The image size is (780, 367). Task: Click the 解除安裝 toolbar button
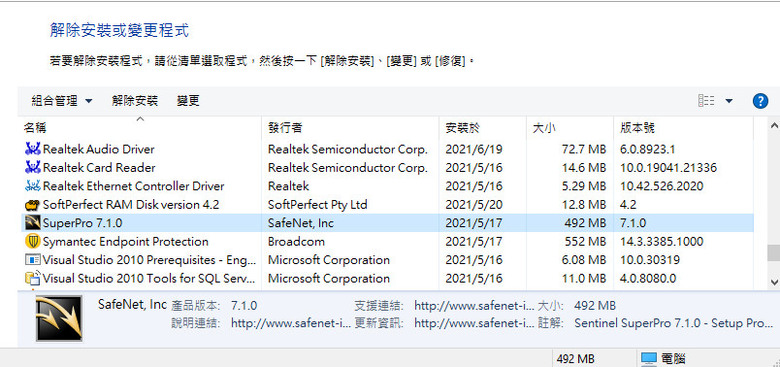pos(135,101)
